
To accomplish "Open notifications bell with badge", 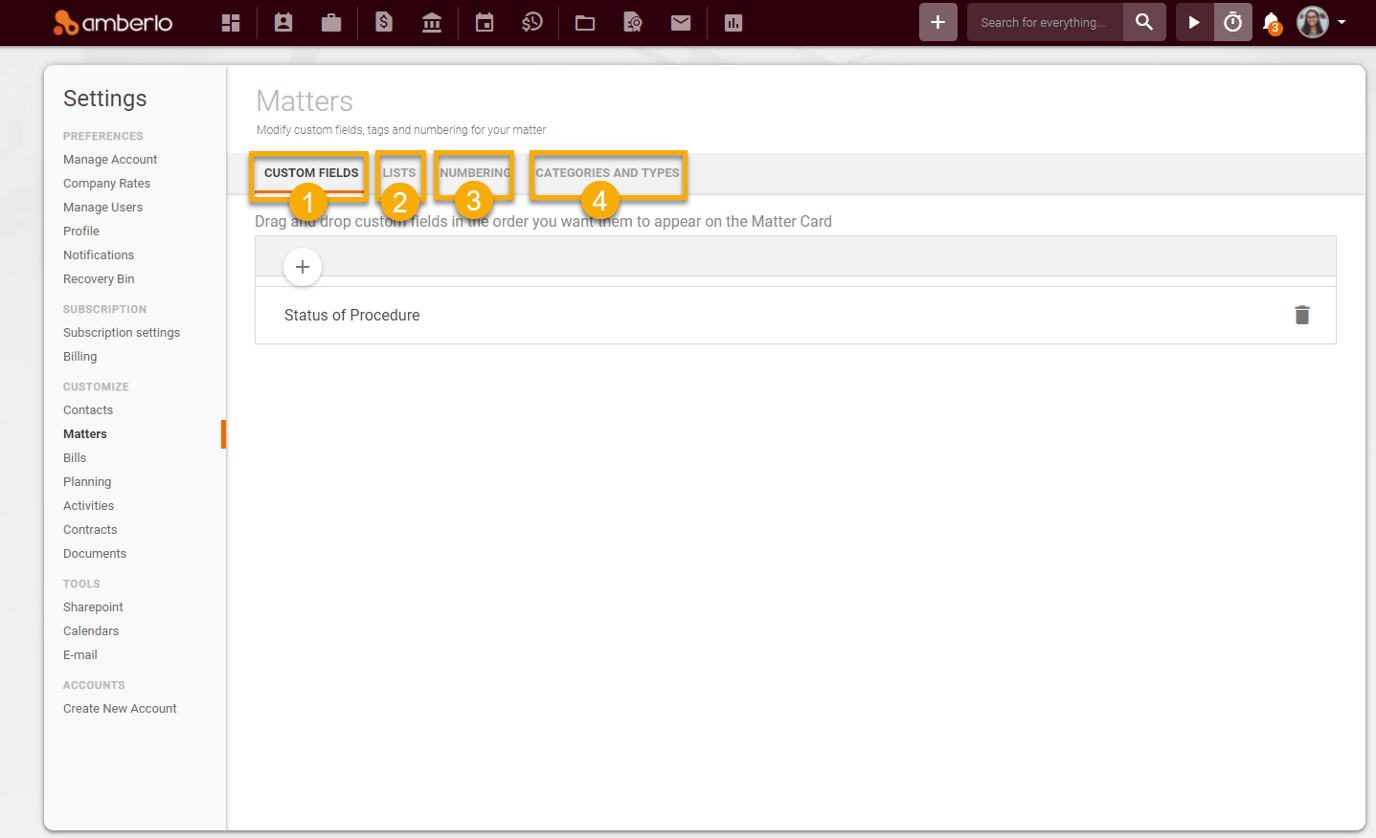I will pos(1271,22).
